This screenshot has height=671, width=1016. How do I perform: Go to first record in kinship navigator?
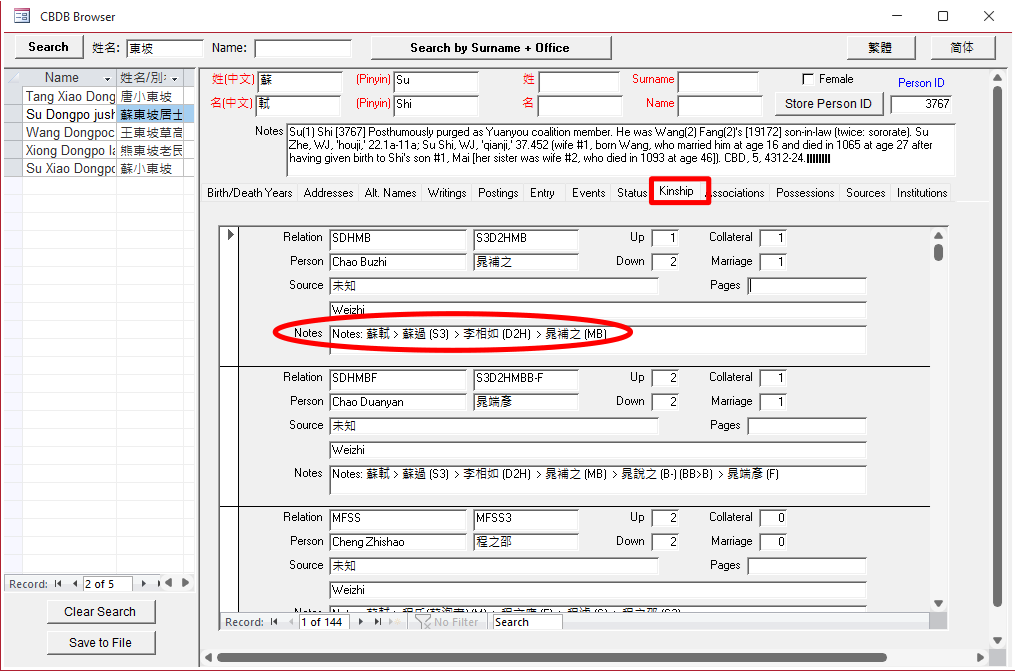(273, 622)
